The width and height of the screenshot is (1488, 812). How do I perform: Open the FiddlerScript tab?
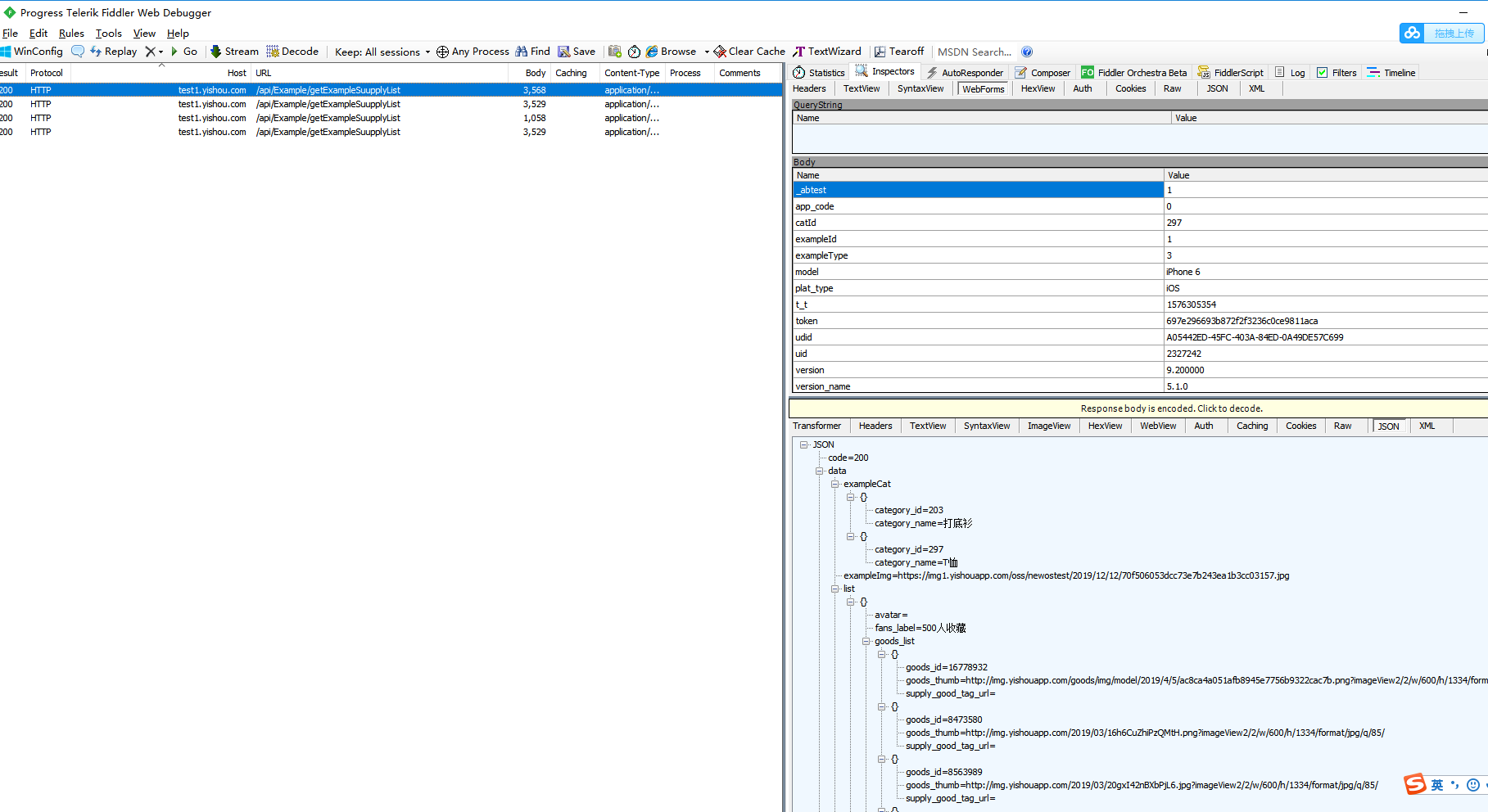click(1230, 73)
